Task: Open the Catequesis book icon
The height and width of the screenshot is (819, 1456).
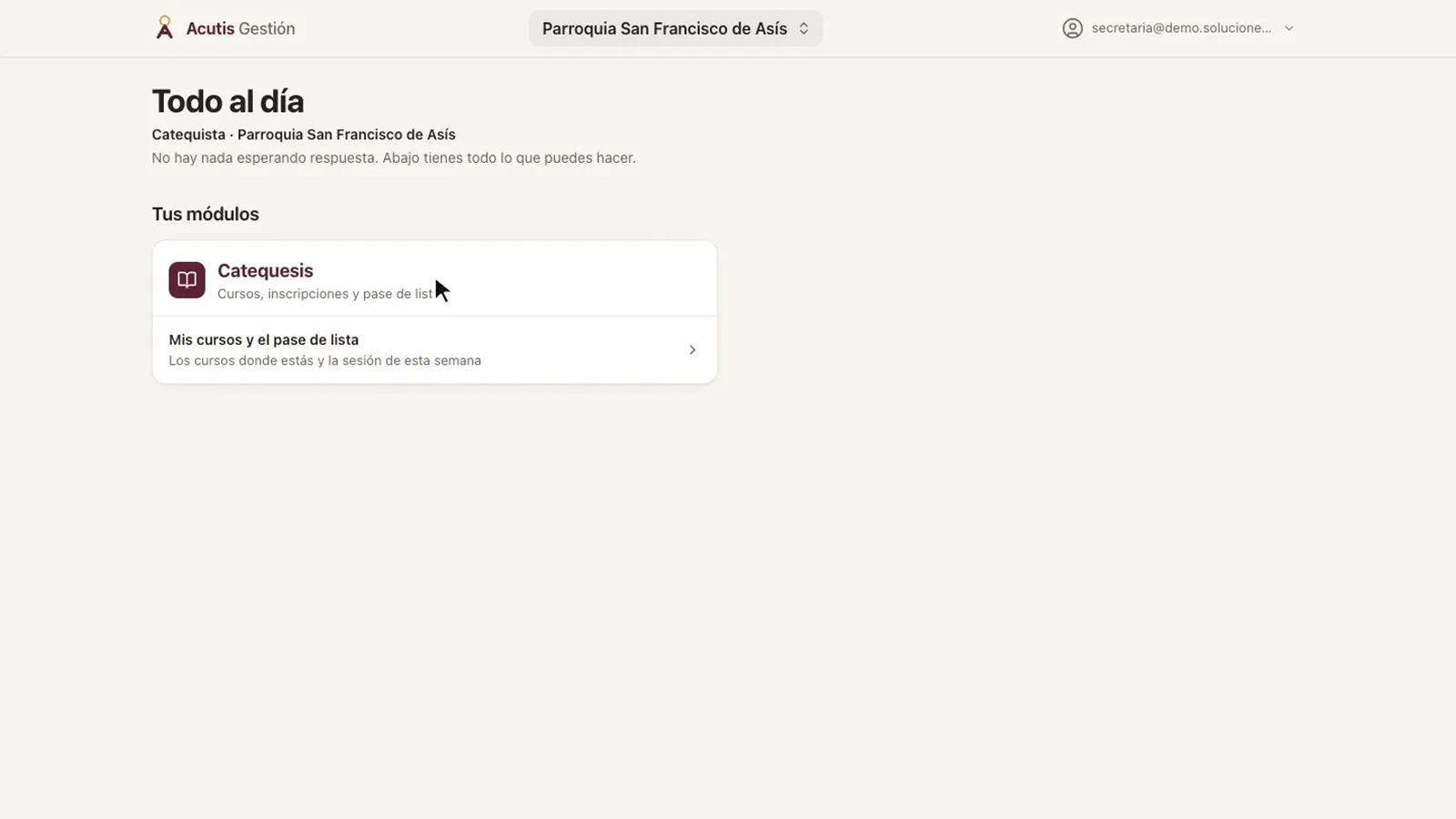Action: coord(187,280)
